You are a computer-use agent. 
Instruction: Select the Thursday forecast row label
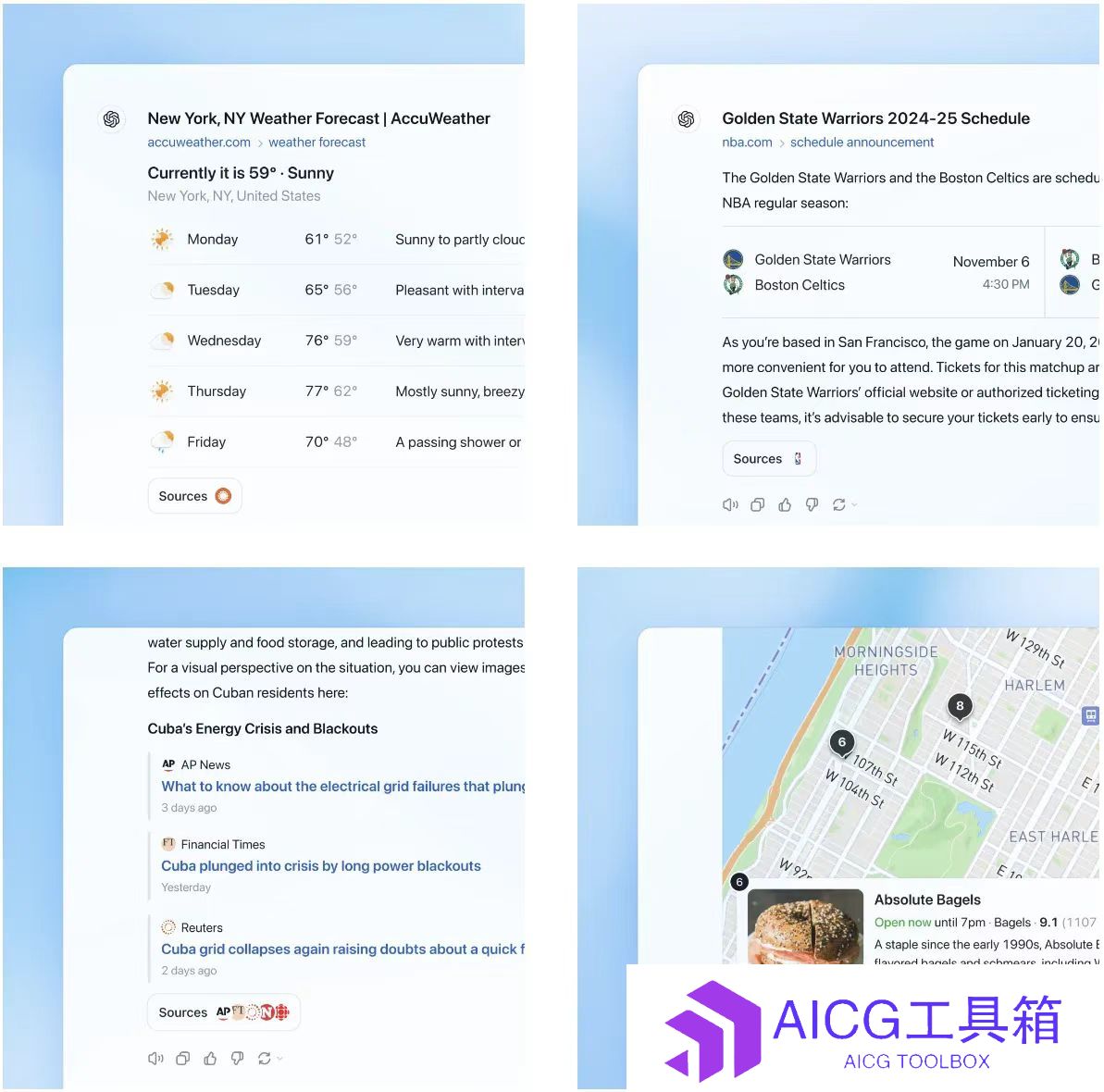pyautogui.click(x=217, y=391)
